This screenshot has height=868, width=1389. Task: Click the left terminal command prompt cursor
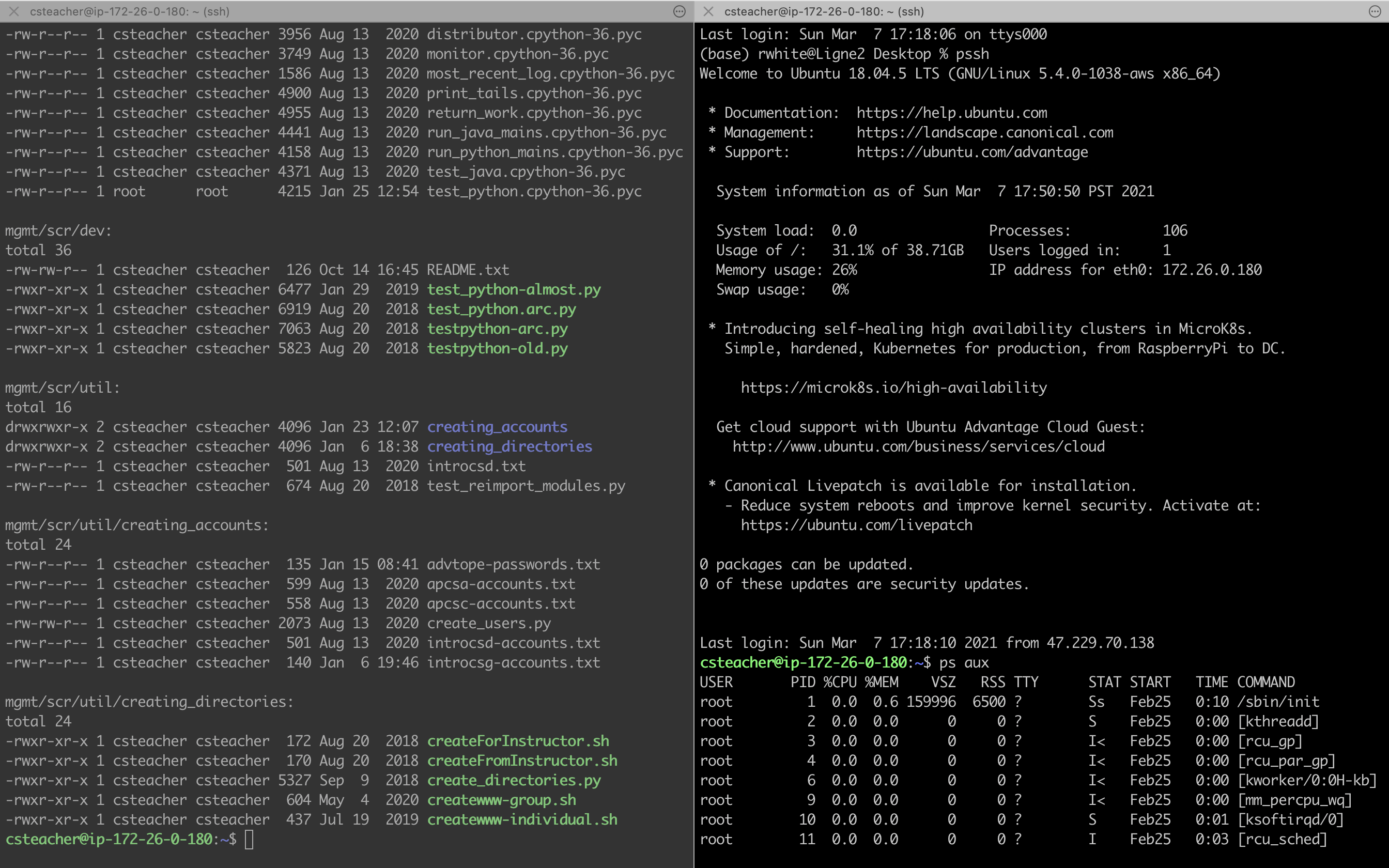tap(249, 839)
